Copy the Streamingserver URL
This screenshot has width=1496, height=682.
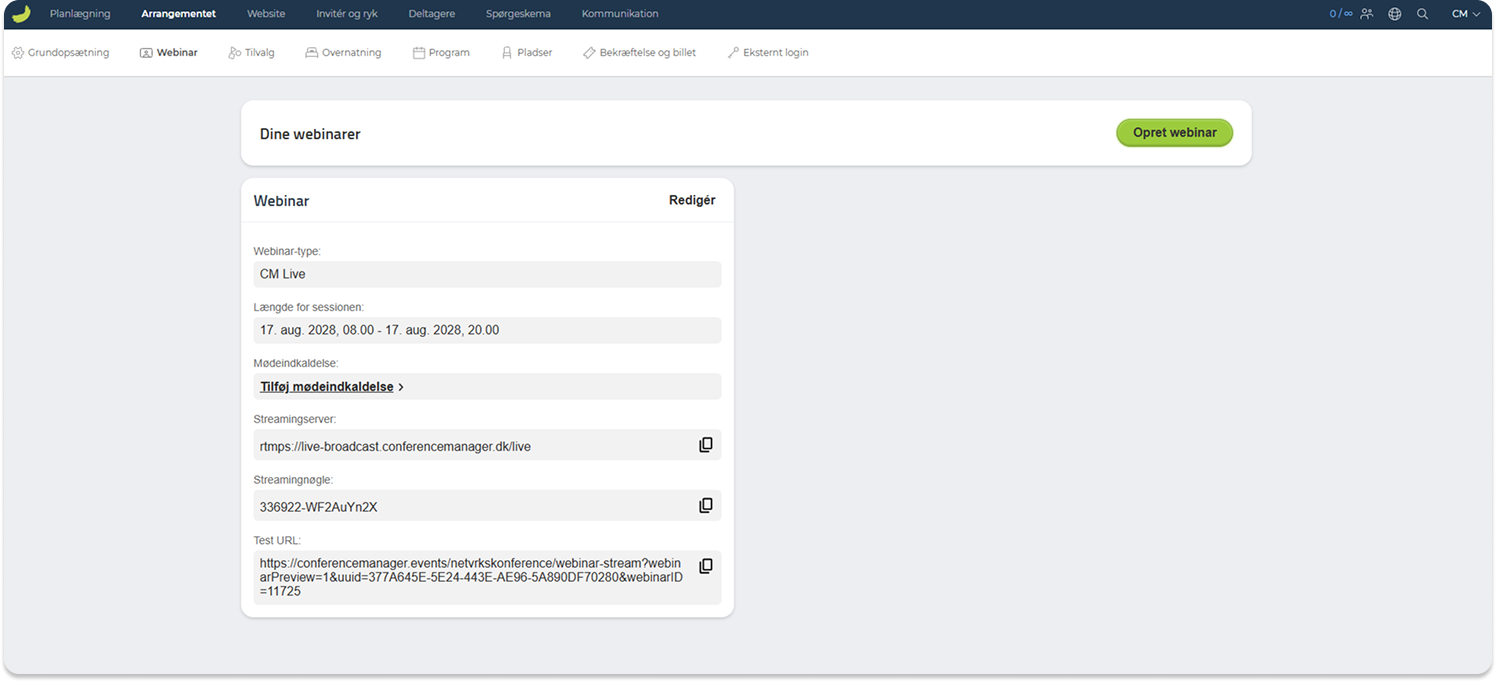[x=706, y=445]
